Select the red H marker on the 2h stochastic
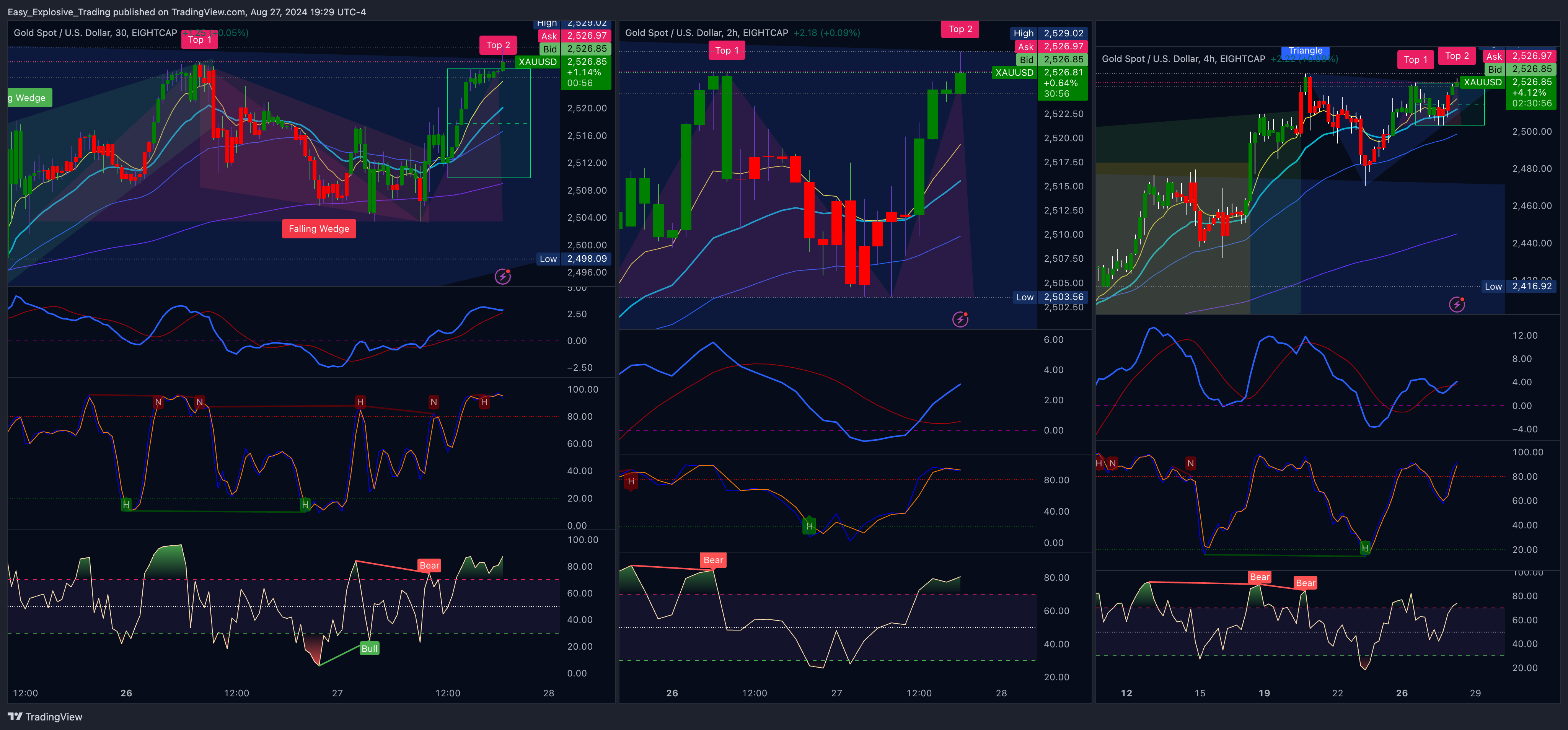Image resolution: width=1568 pixels, height=730 pixels. click(x=631, y=482)
